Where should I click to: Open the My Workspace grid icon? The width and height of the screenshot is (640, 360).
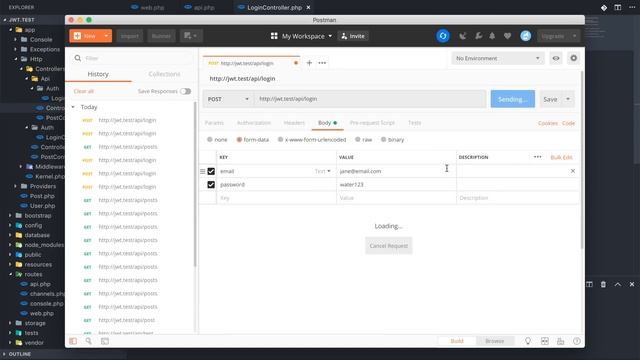tap(274, 36)
